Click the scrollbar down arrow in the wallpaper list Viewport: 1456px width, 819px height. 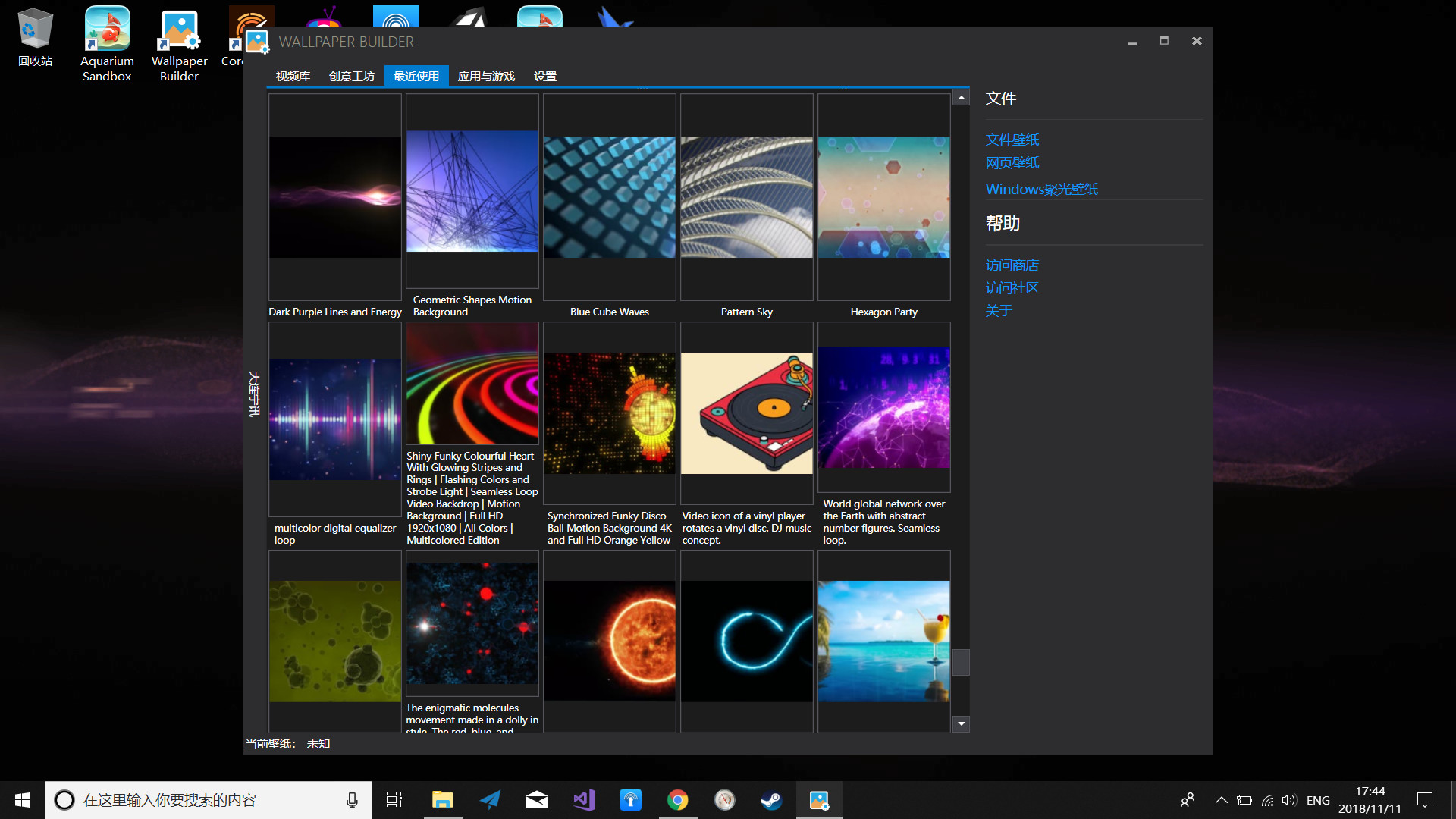pyautogui.click(x=961, y=724)
